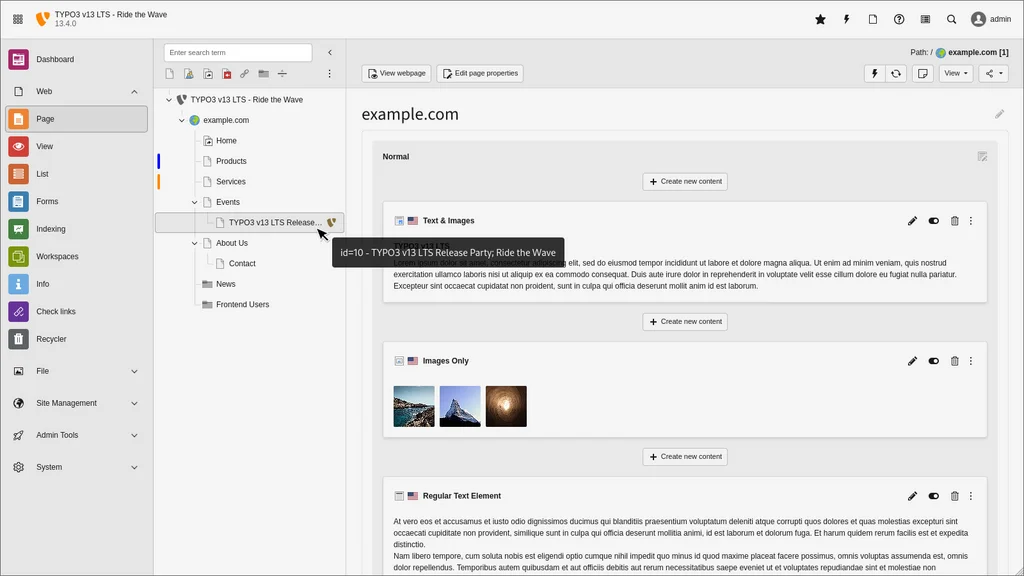Click the sticky note icon to add page note

[922, 73]
